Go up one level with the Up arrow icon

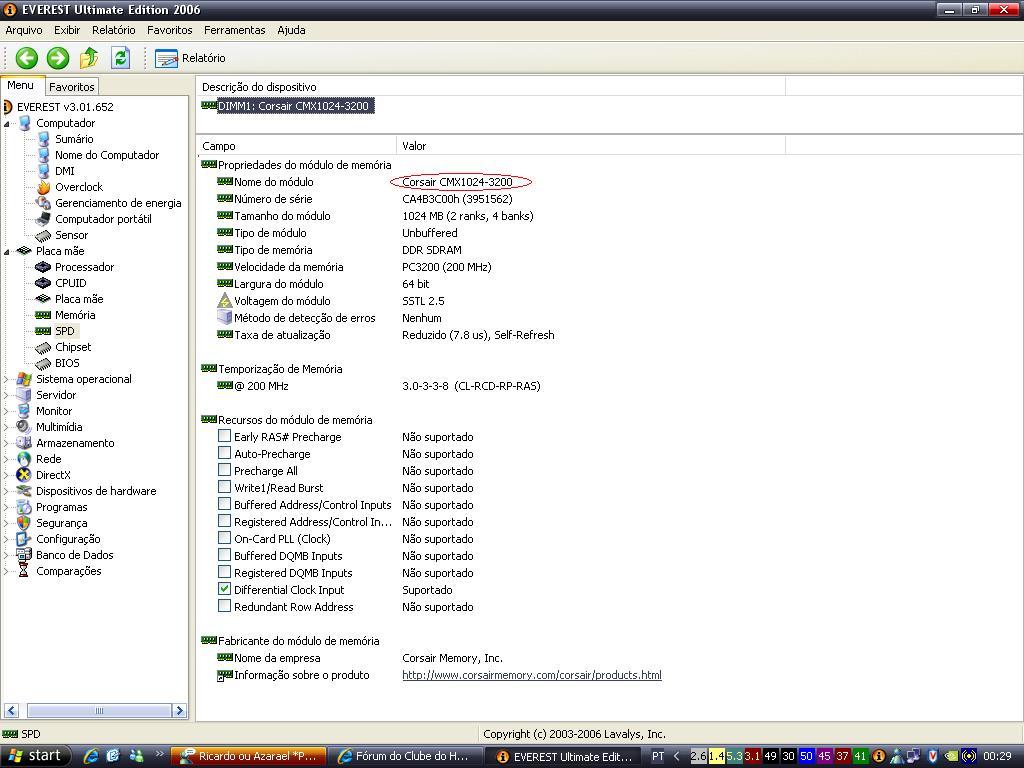[89, 58]
